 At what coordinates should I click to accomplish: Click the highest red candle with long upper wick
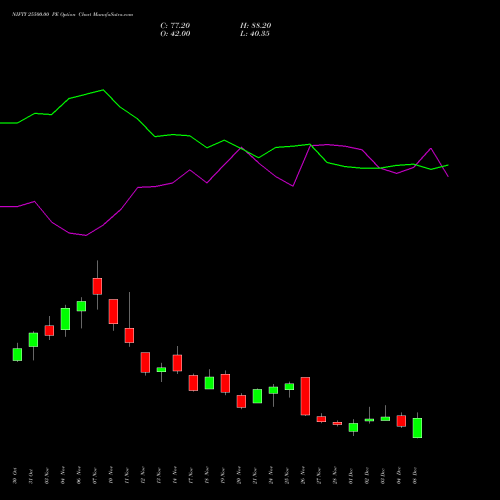[97, 286]
